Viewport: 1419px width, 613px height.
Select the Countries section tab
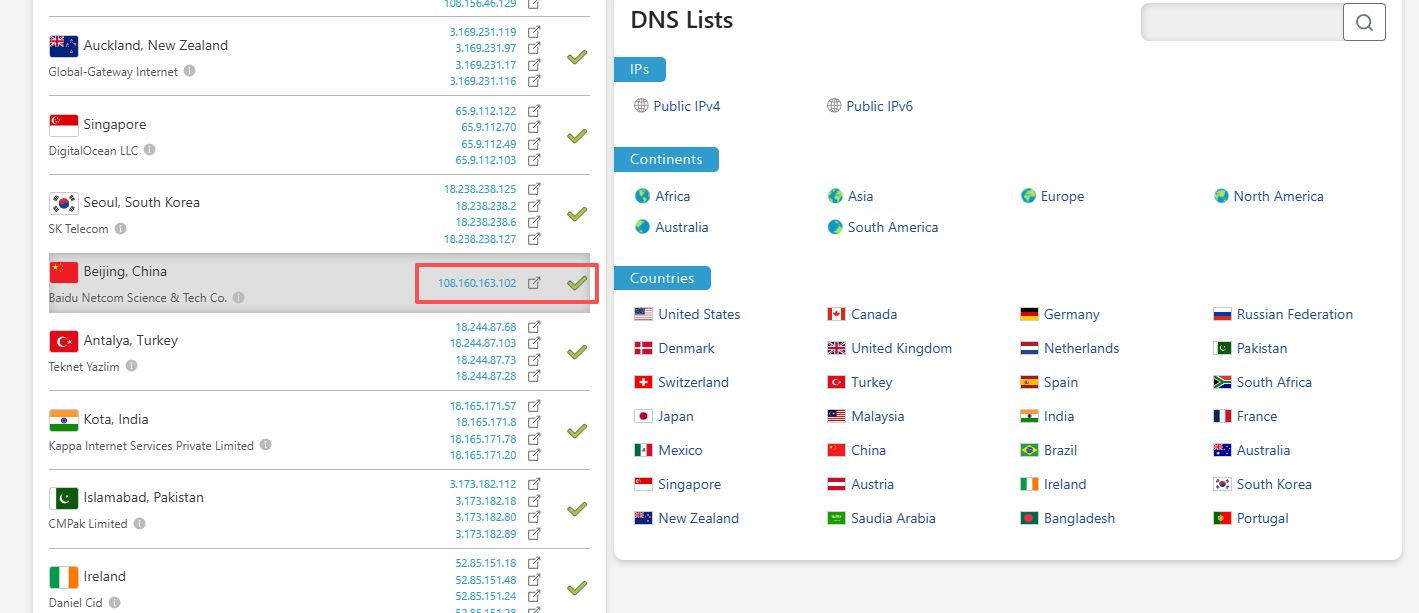click(661, 278)
